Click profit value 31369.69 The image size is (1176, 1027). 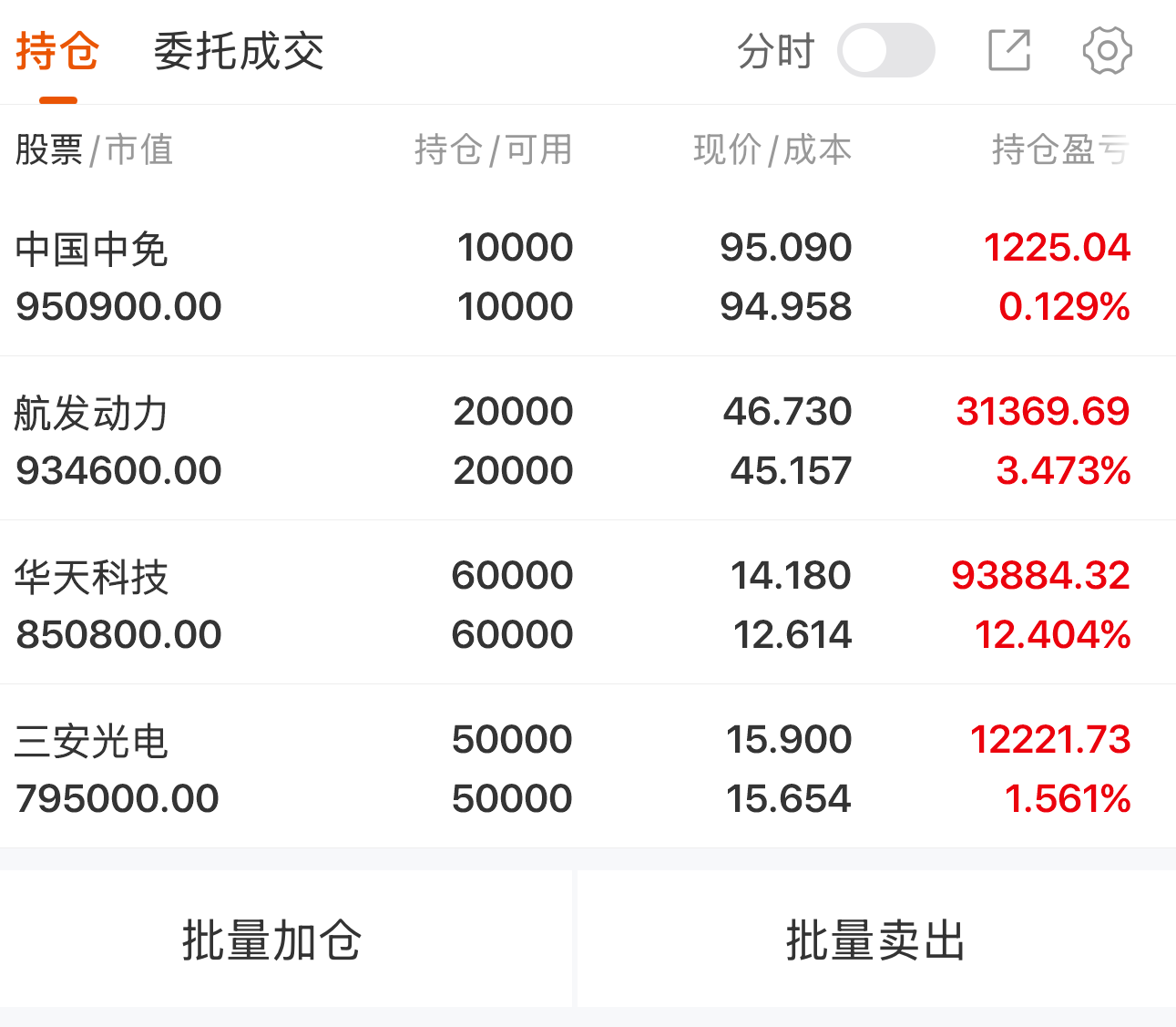[x=1043, y=411]
